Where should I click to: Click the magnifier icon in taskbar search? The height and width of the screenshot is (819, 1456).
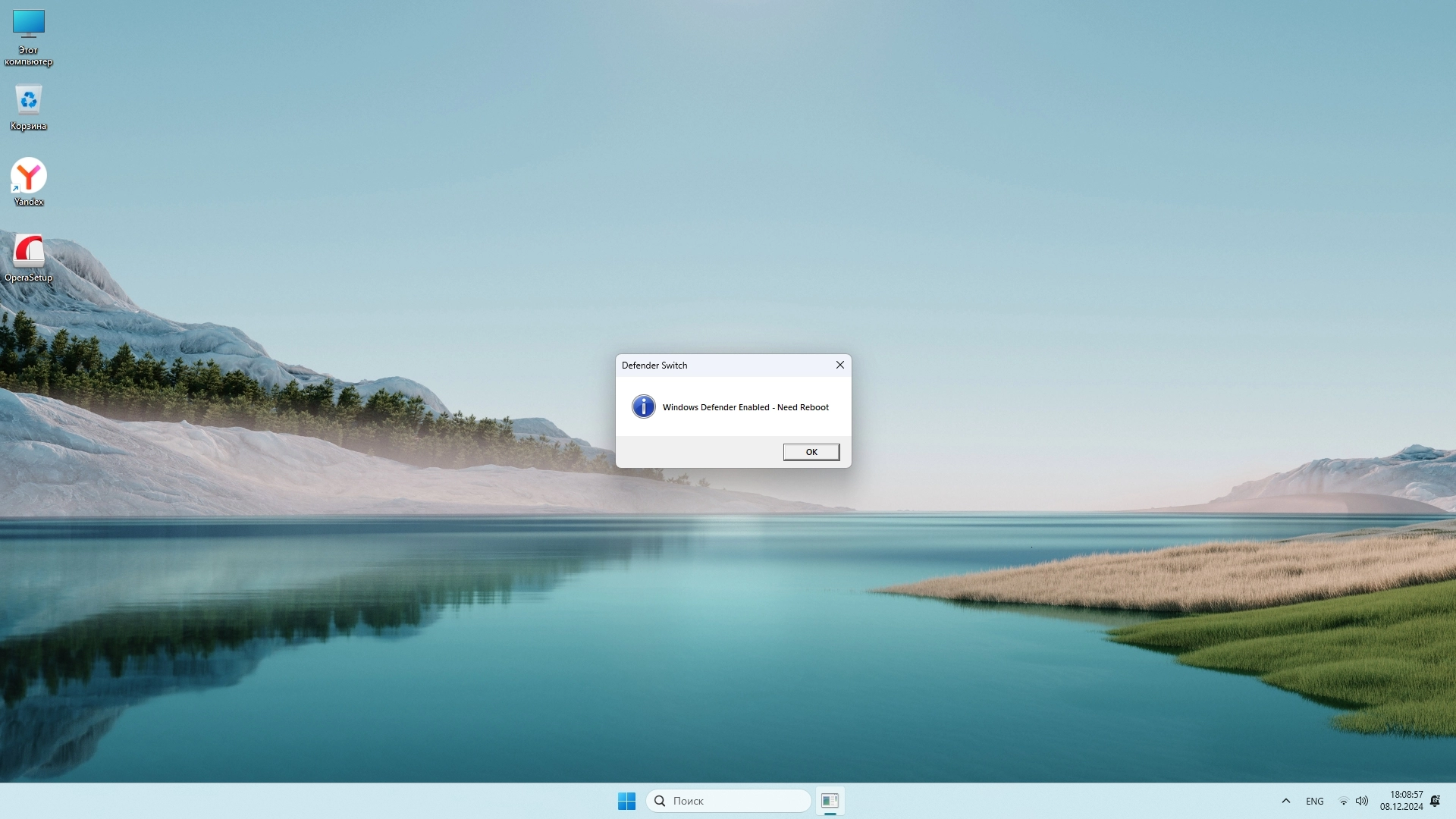(660, 801)
